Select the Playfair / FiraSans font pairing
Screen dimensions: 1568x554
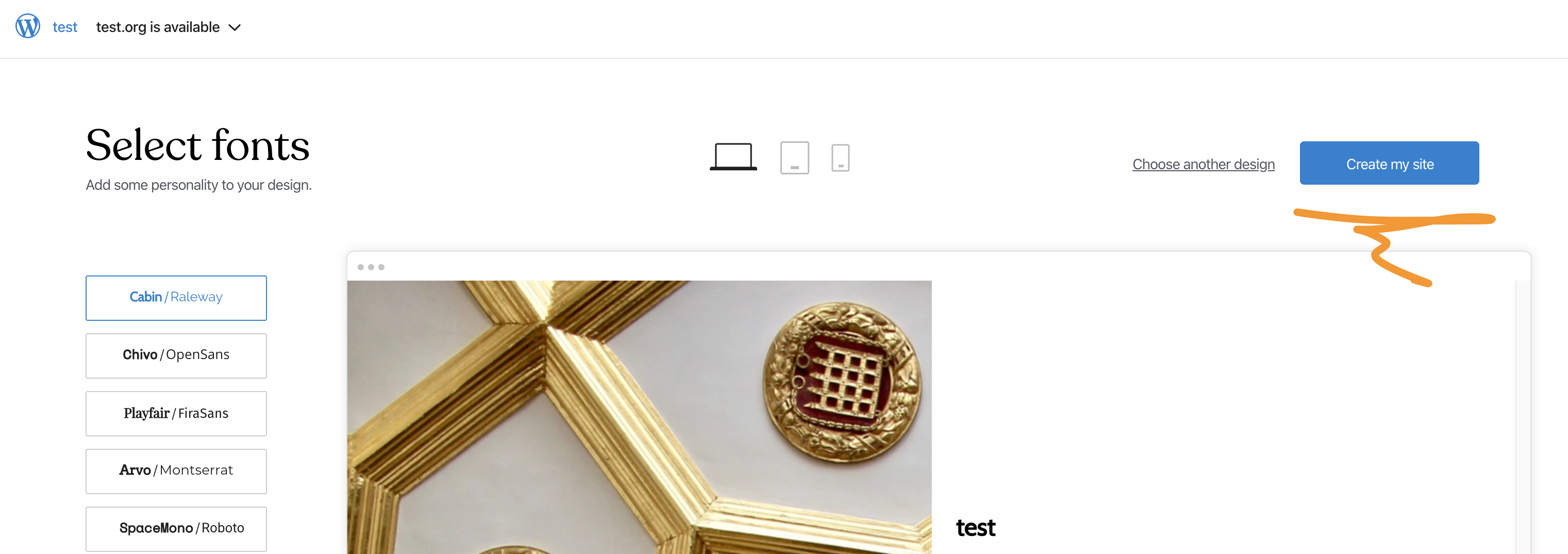click(x=176, y=413)
